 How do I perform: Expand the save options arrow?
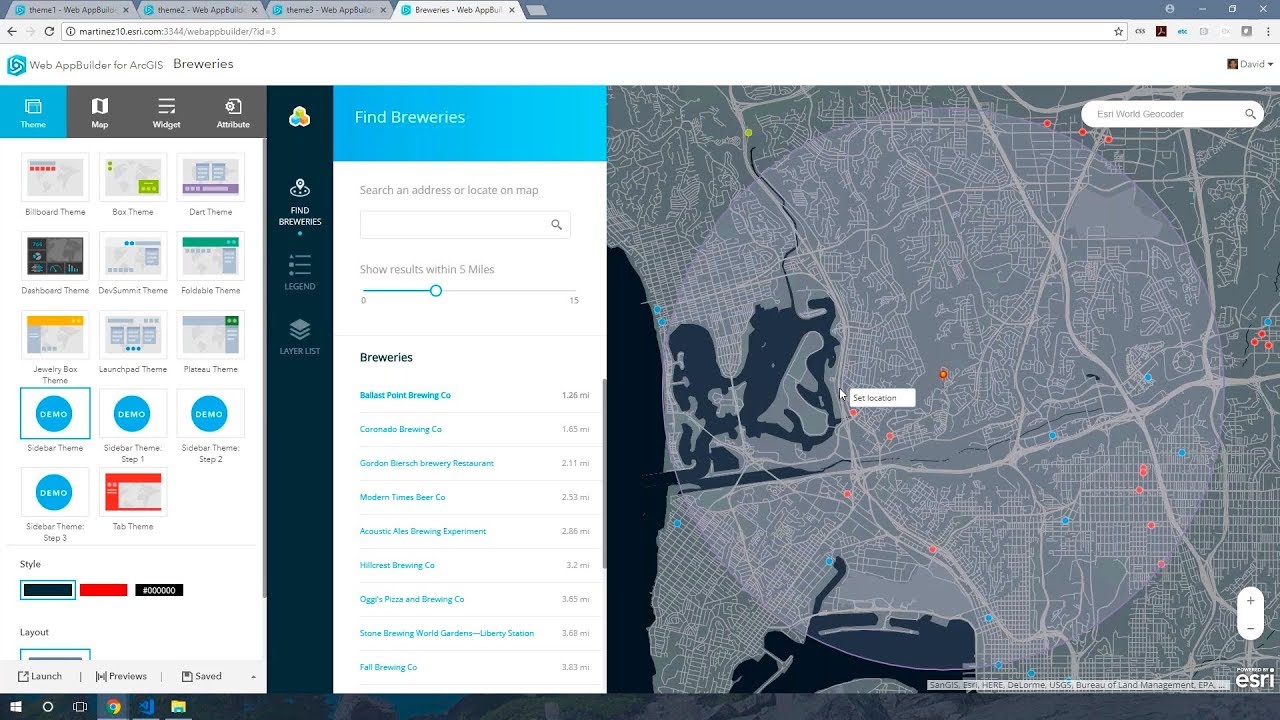[253, 677]
